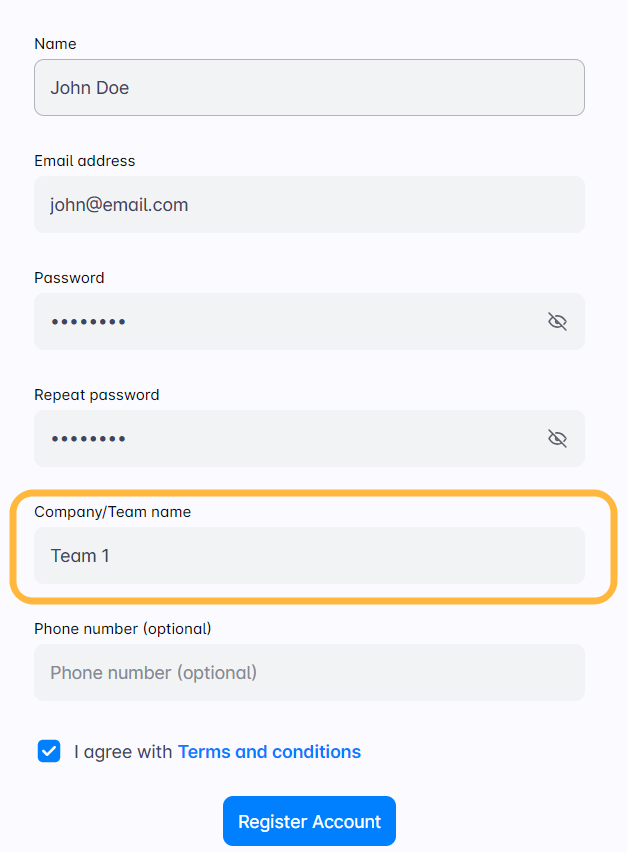The image size is (627, 852).
Task: Focus the empty Phone number input
Action: click(x=309, y=673)
